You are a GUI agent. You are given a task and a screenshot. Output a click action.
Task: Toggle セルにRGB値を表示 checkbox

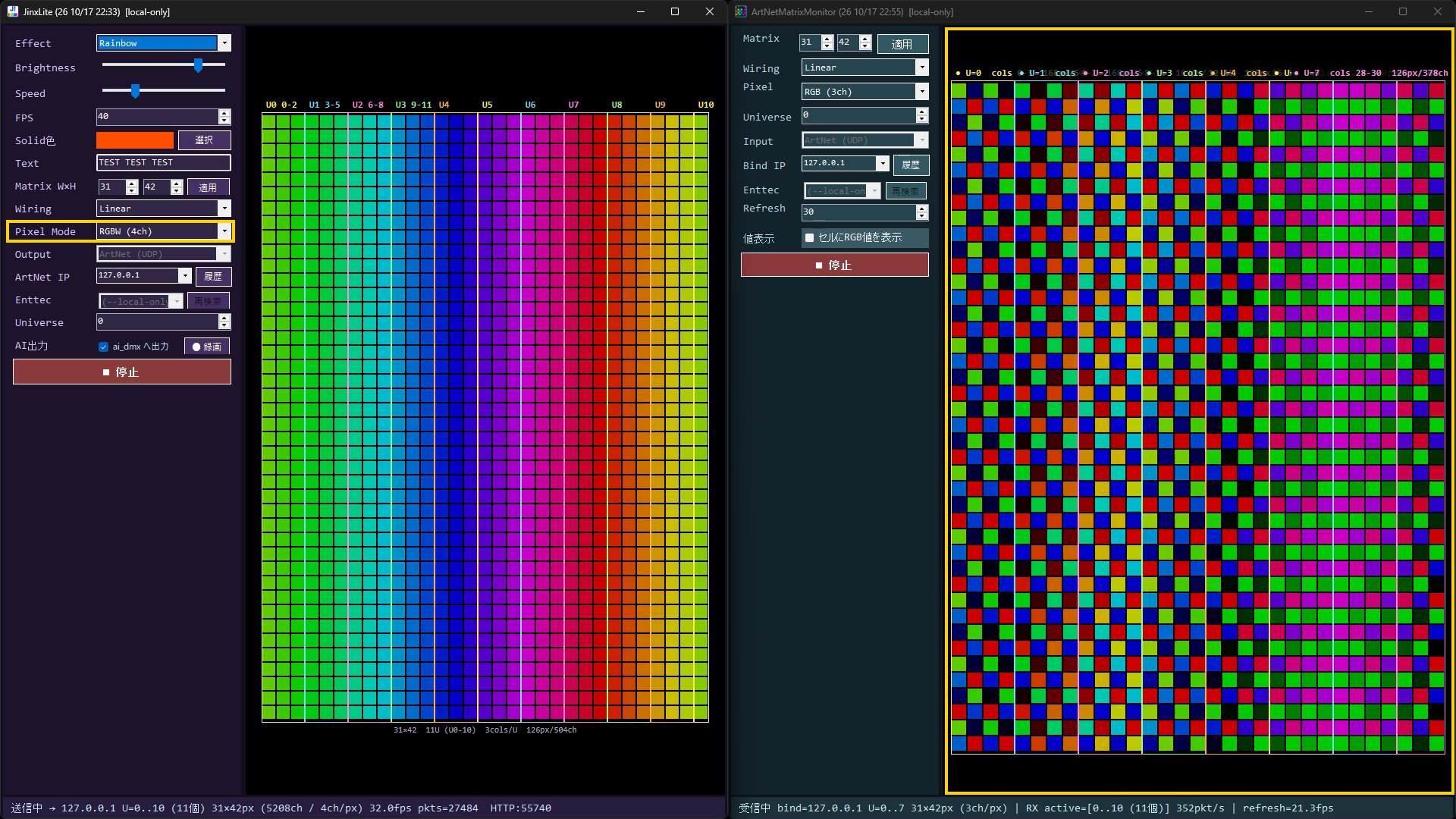[x=809, y=238]
